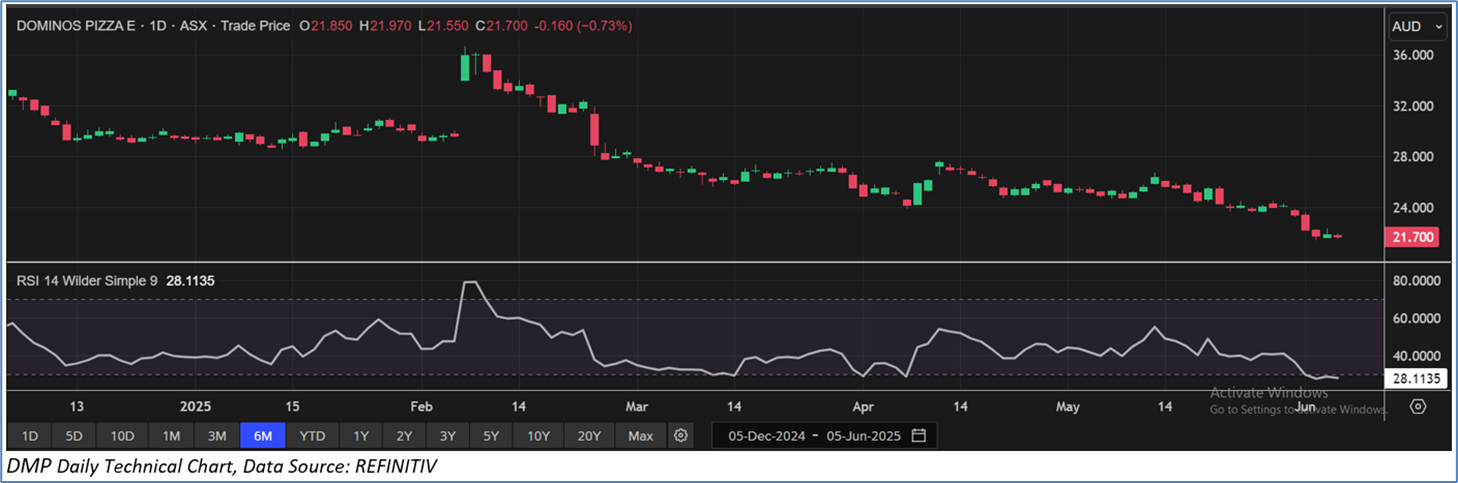Viewport: 1458px width, 483px height.
Task: Expand the AUD currency dropdown
Action: pos(1418,27)
